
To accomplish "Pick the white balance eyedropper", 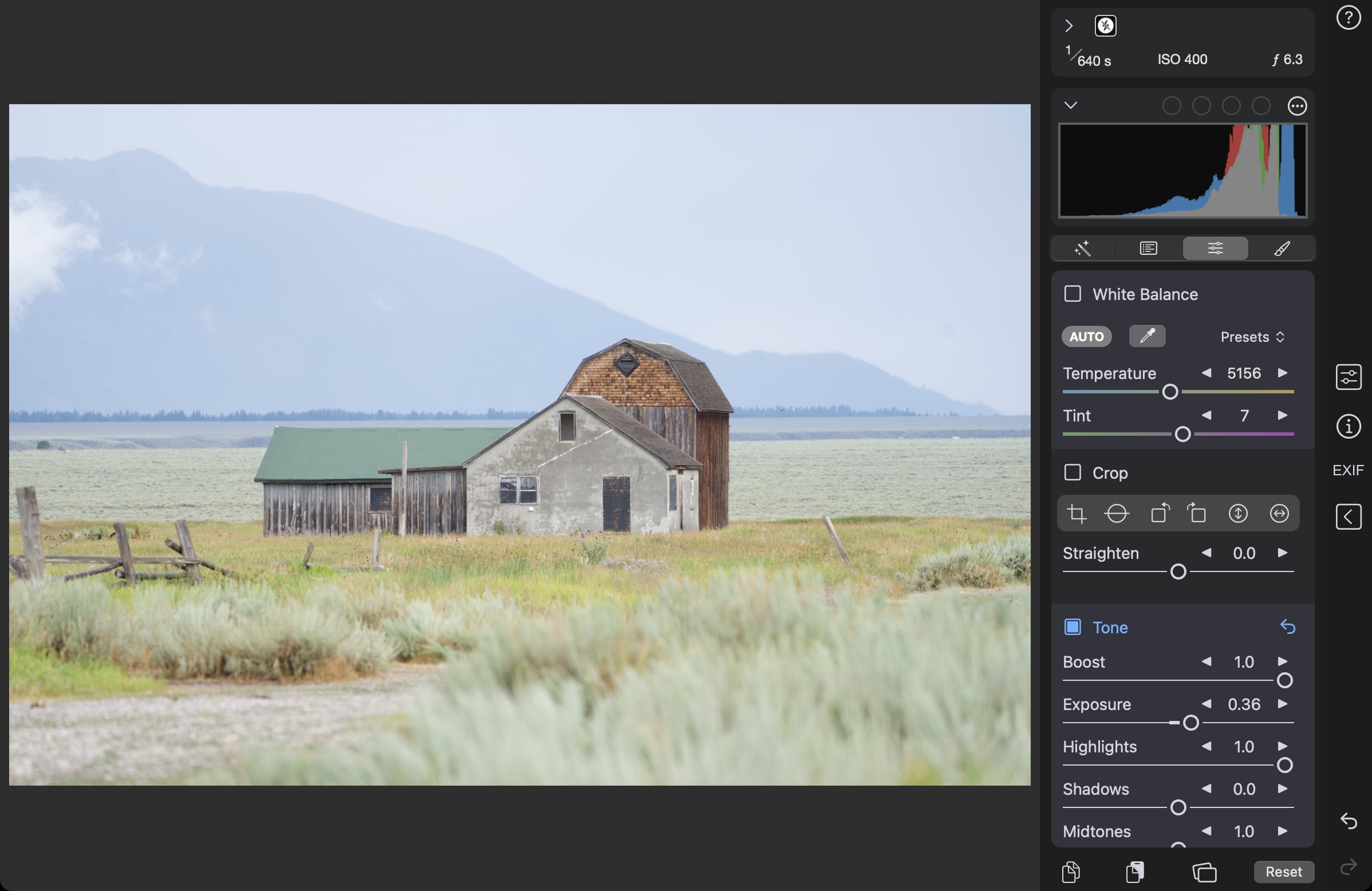I will (x=1147, y=336).
